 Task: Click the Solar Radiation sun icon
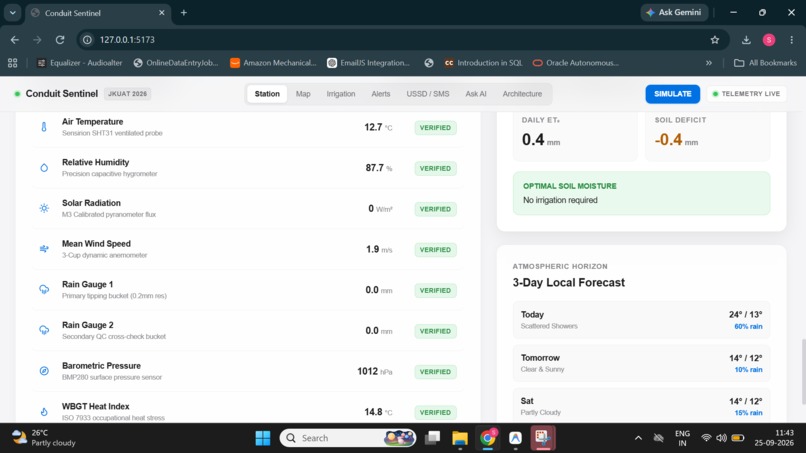[x=44, y=208]
